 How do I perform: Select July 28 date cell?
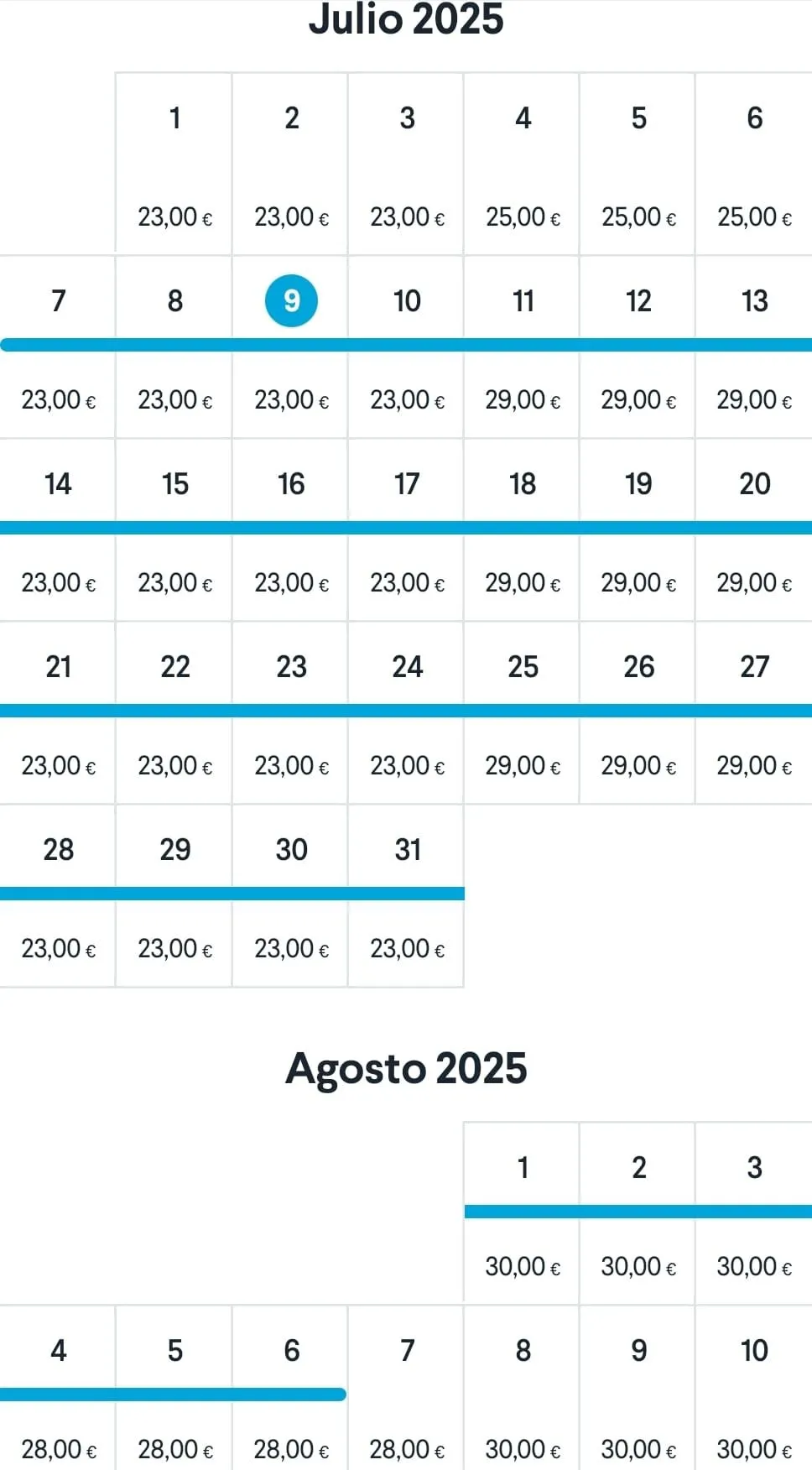coord(58,895)
